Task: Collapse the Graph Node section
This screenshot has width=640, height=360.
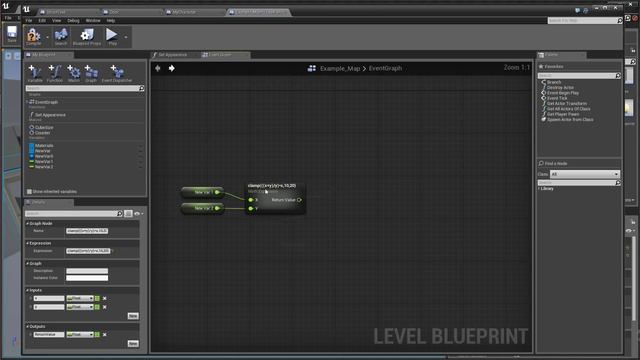Action: (x=27, y=224)
